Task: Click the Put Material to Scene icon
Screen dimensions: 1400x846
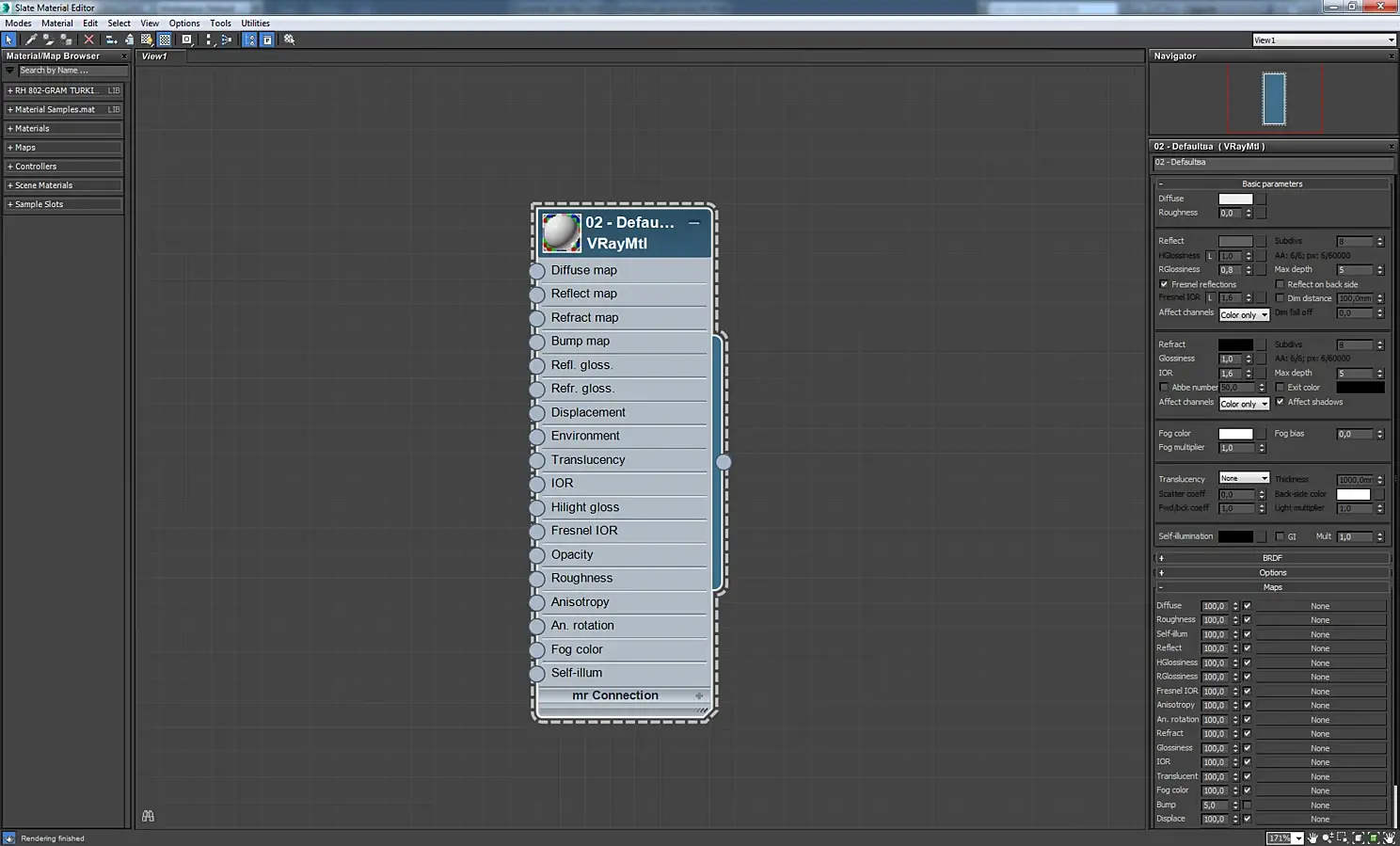Action: click(48, 40)
